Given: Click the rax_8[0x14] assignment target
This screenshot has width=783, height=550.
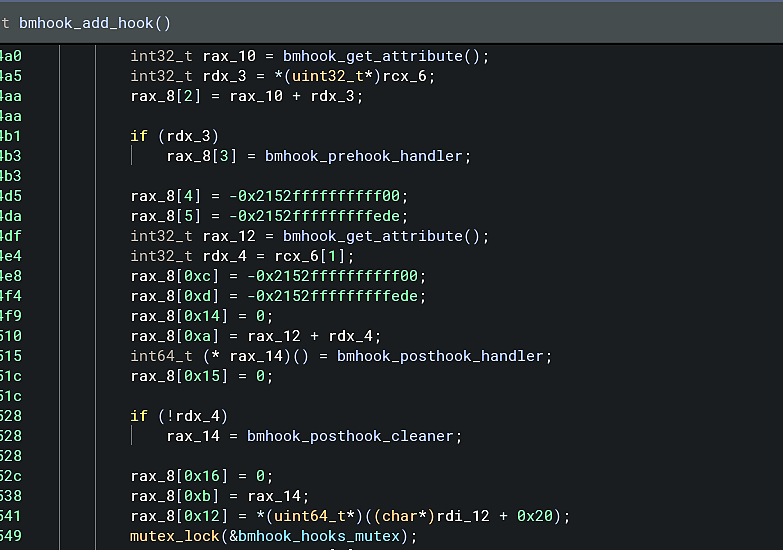Looking at the screenshot, I should (179, 316).
